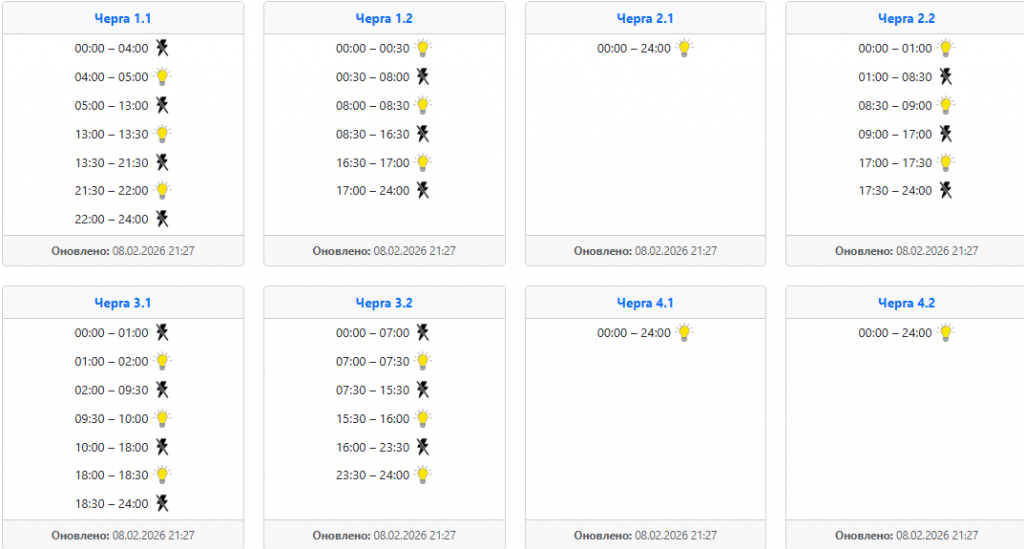Select the Черга 3.1 queue title
Viewport: 1024px width, 549px height.
(x=123, y=303)
